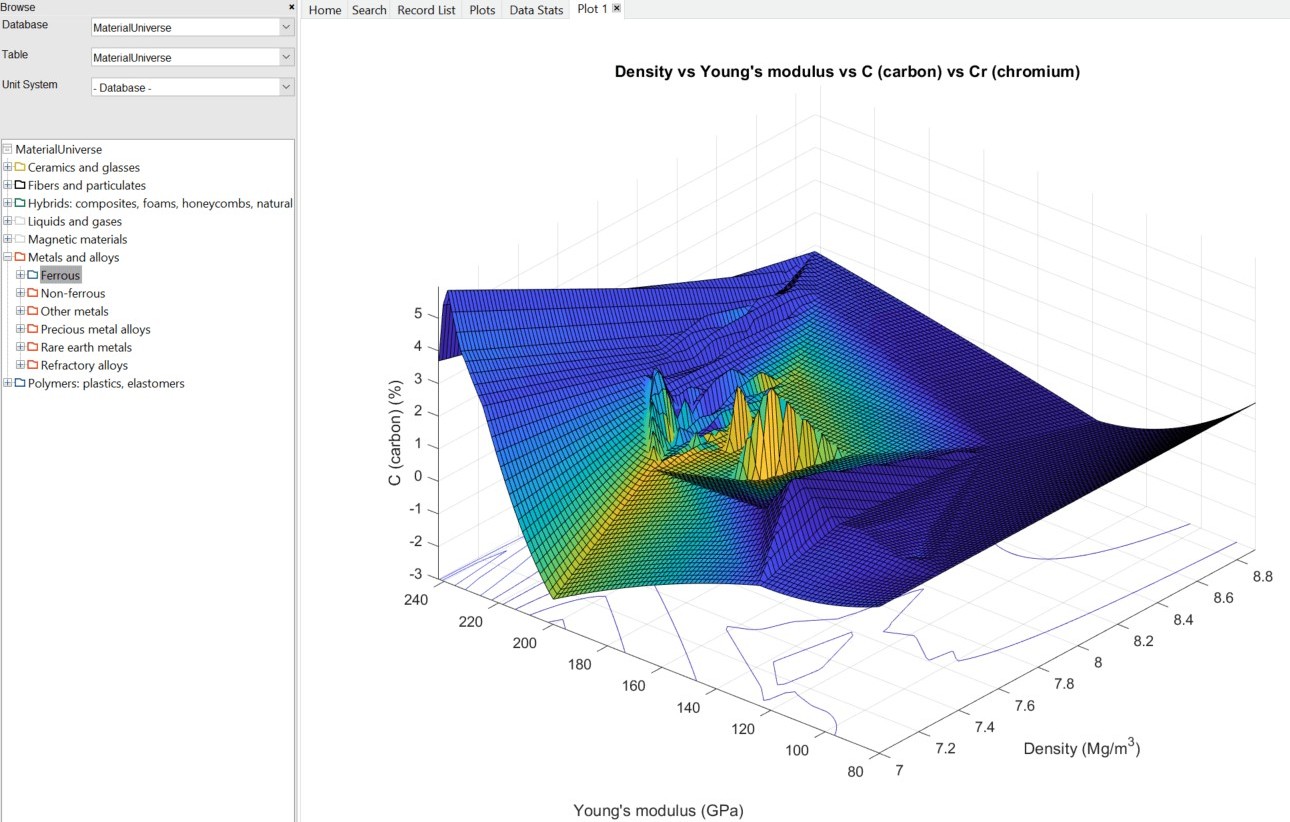Open the Database dropdown
This screenshot has width=1290, height=822.
pos(286,27)
